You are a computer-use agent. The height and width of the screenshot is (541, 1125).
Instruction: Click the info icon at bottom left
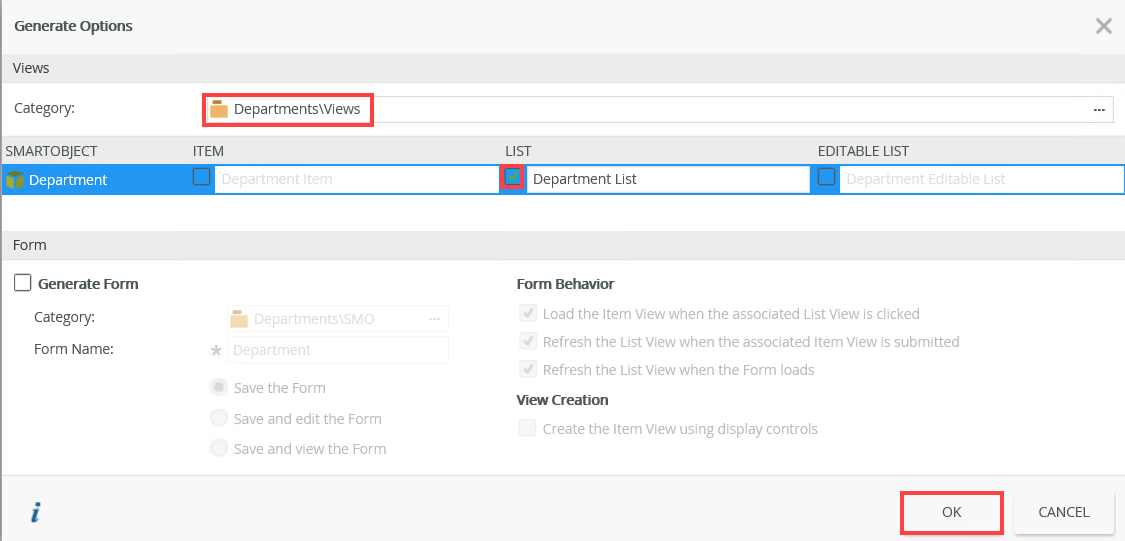[35, 513]
